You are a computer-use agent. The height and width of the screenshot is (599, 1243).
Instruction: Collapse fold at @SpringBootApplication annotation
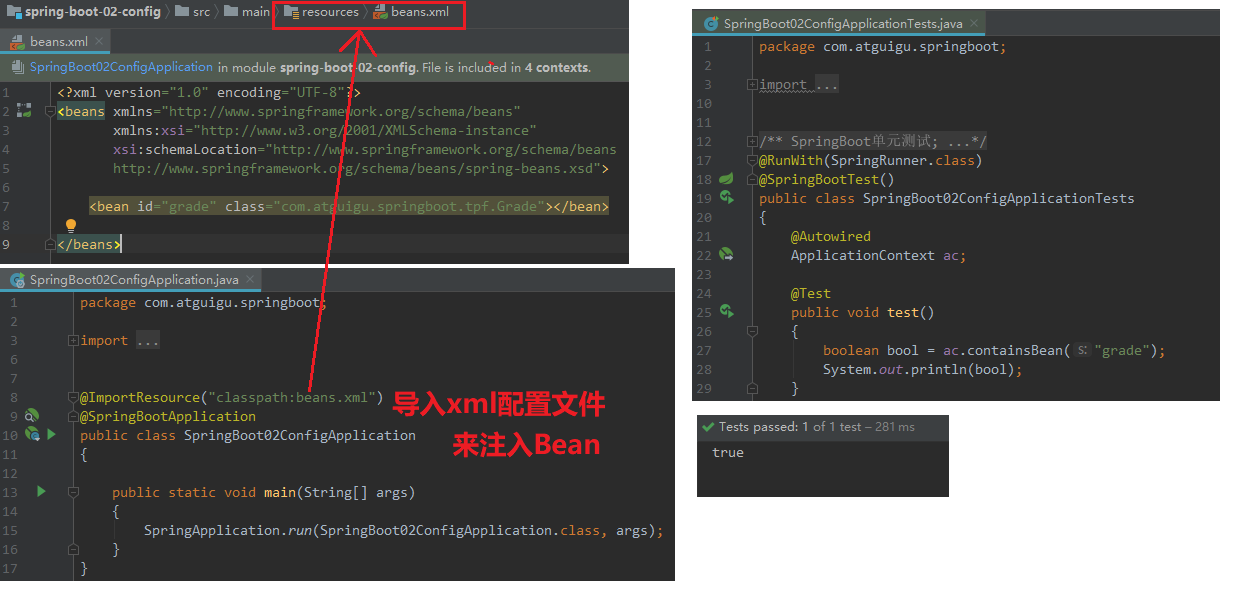coord(73,416)
